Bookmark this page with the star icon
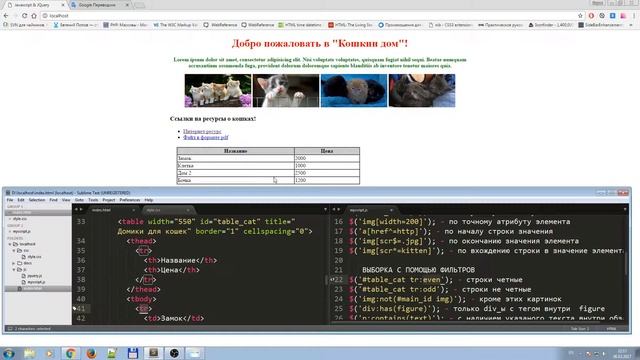 [580, 16]
